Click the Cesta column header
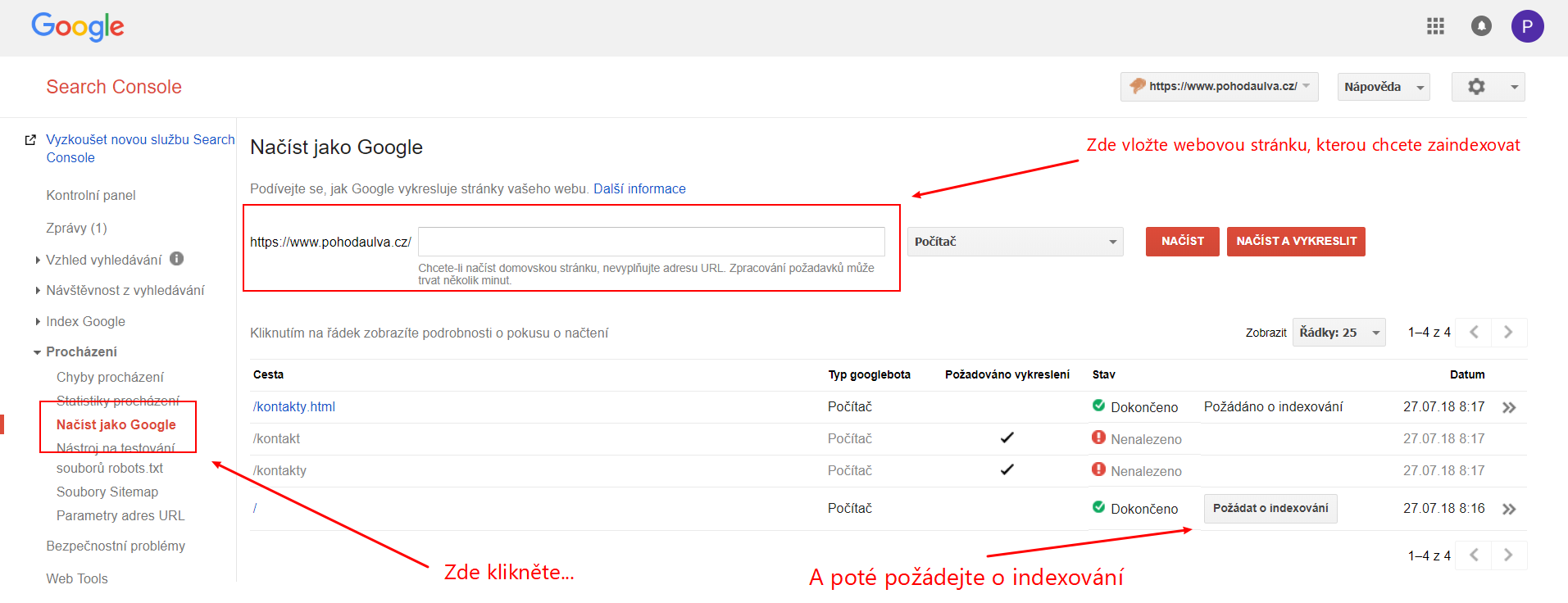Viewport: 1568px width, 603px height. click(268, 374)
